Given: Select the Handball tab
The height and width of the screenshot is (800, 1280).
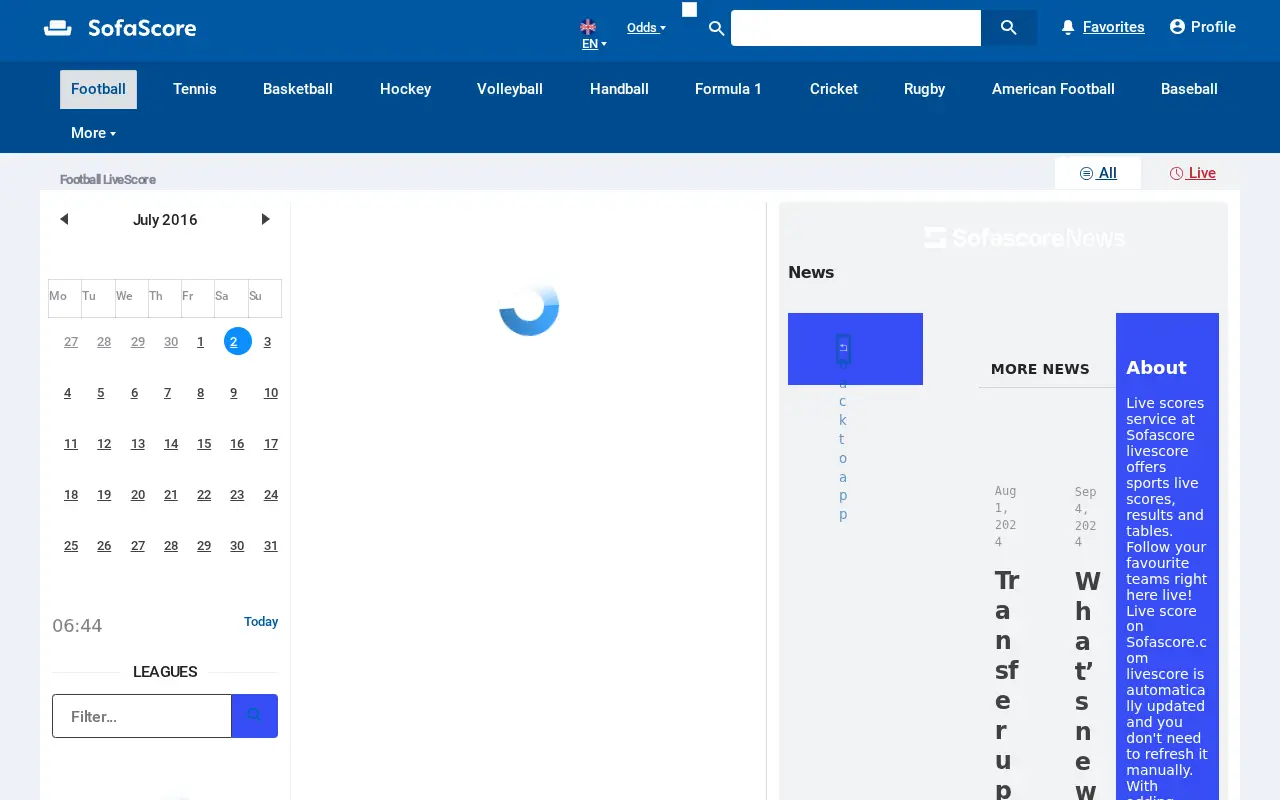Looking at the screenshot, I should pos(619,89).
